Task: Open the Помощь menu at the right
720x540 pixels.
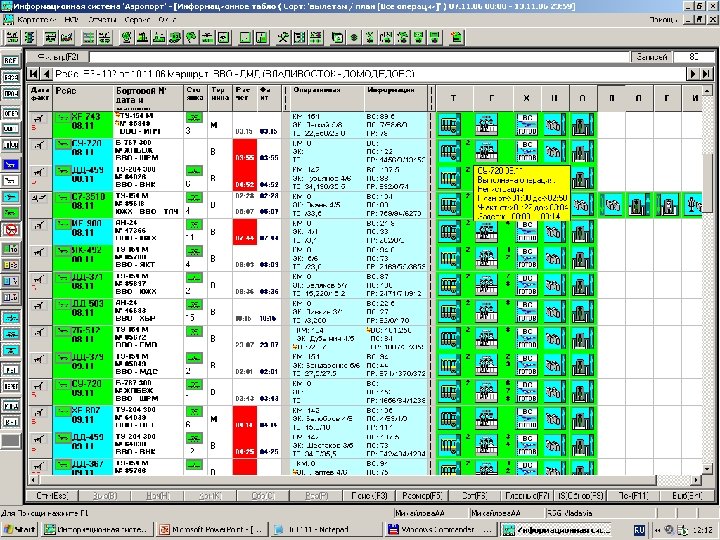Action: click(x=663, y=20)
